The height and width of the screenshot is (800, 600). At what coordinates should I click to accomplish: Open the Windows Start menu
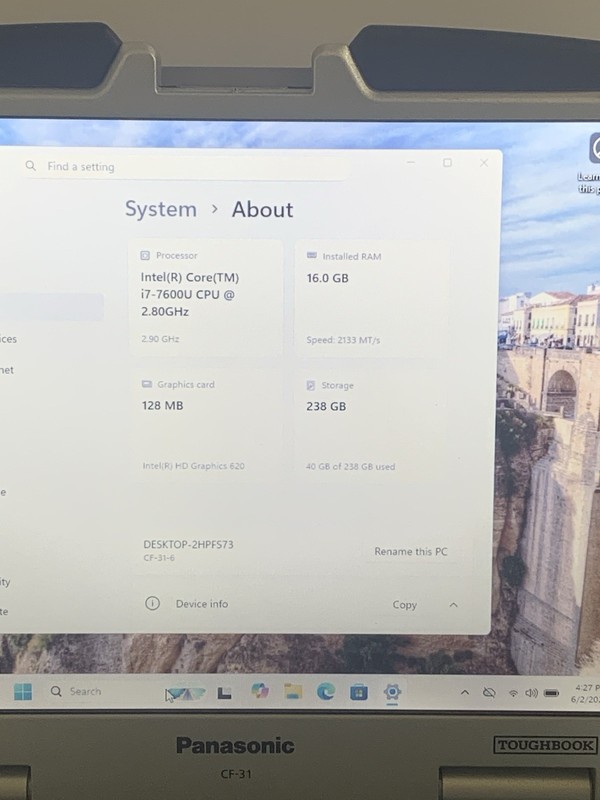(23, 691)
